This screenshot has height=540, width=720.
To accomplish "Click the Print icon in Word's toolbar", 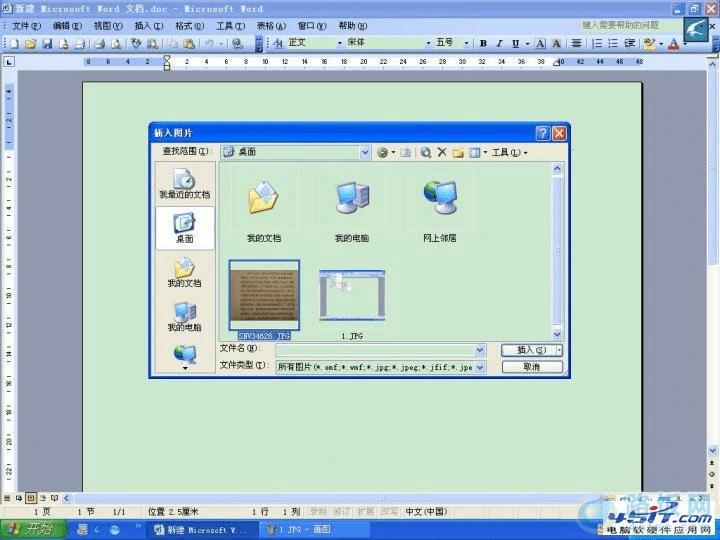I will click(100, 44).
